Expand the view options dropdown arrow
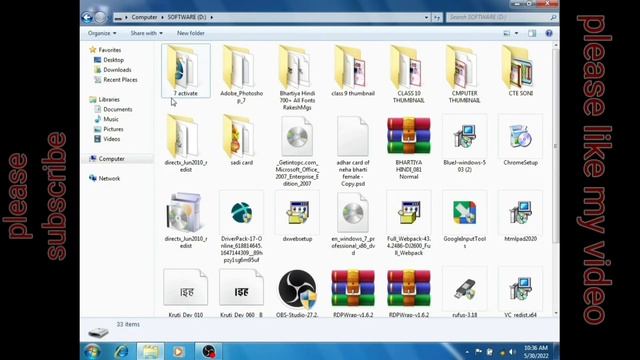The height and width of the screenshot is (360, 640). click(x=516, y=33)
